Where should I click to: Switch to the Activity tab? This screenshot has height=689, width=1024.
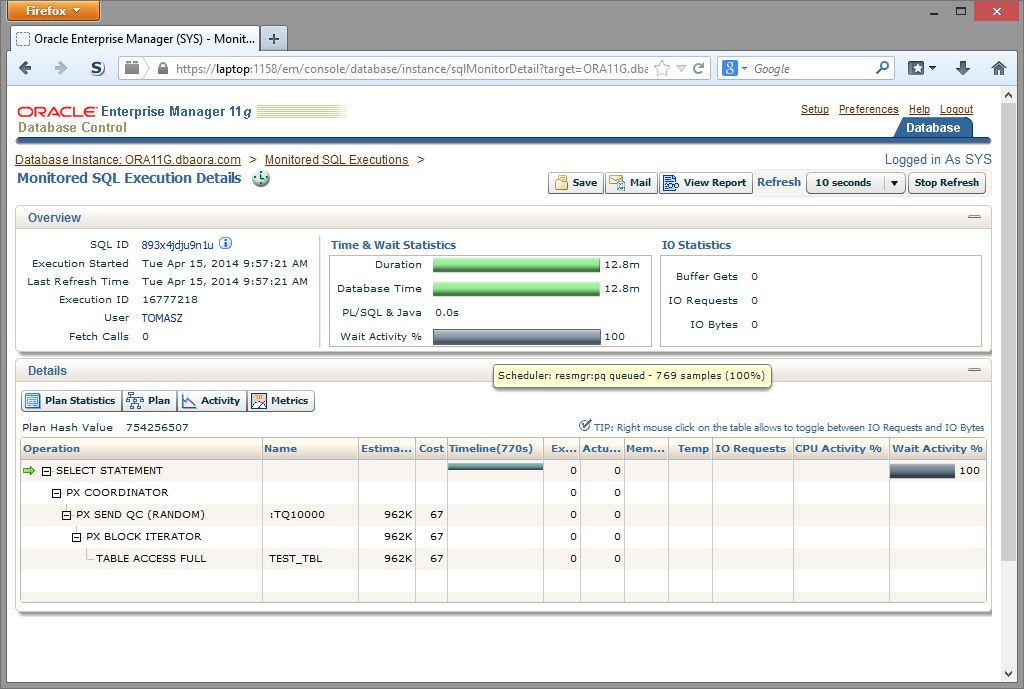coord(212,401)
